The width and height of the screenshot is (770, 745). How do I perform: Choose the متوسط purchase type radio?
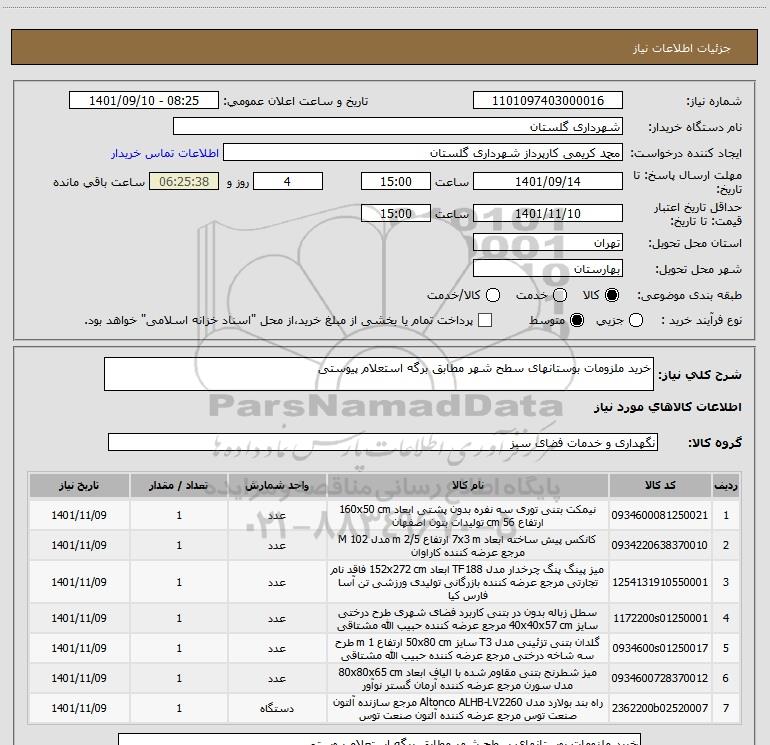click(577, 320)
